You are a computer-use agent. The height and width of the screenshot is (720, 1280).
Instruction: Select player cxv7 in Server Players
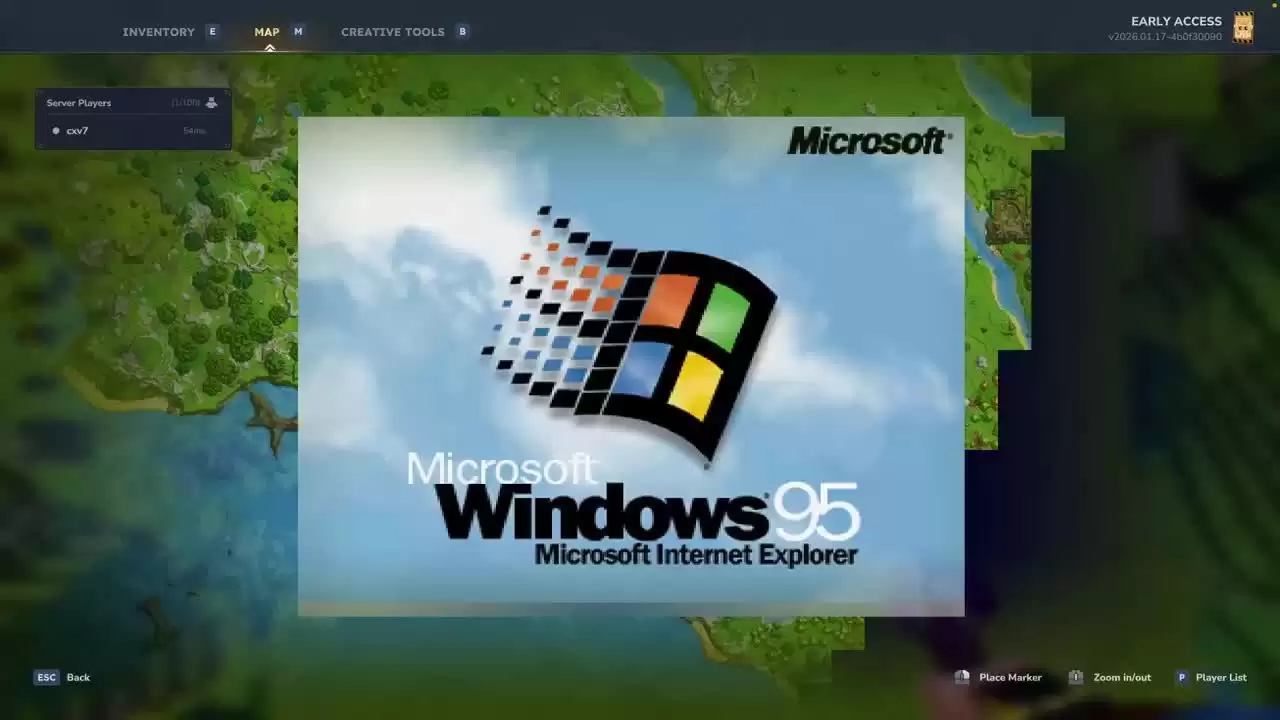[77, 130]
